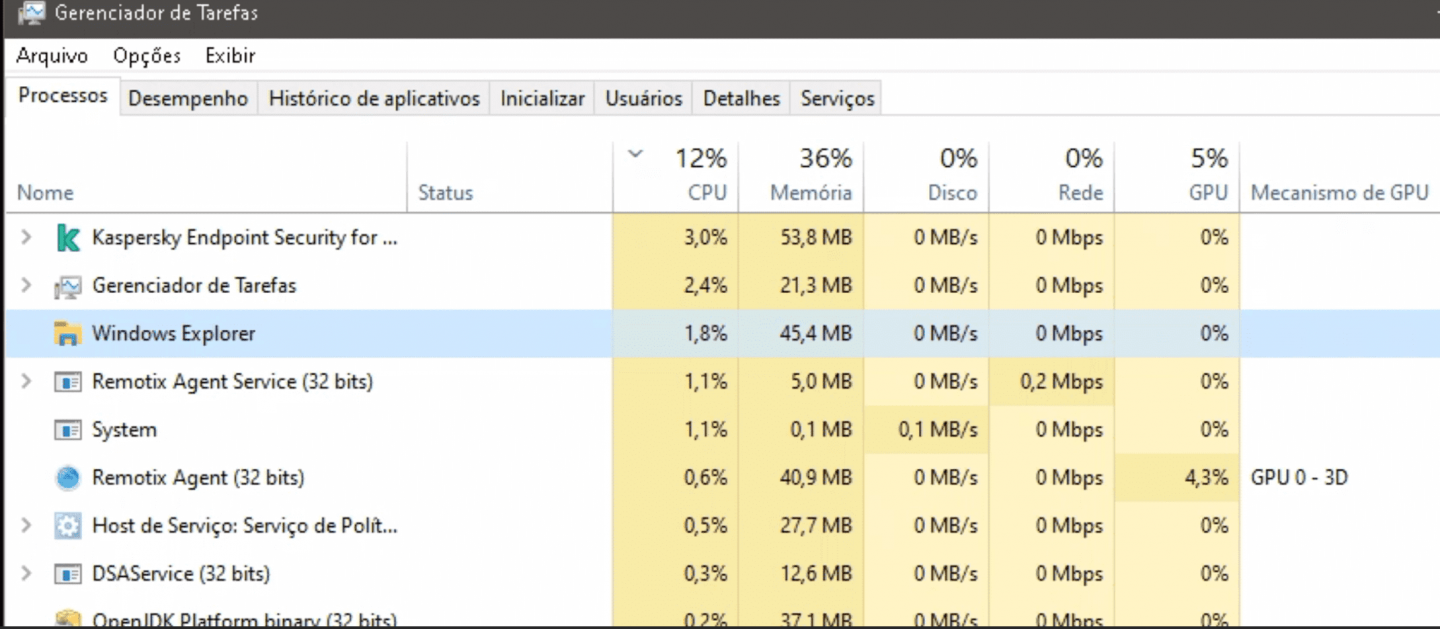Switch to the Desempenho tab
This screenshot has width=1440, height=629.
(188, 99)
